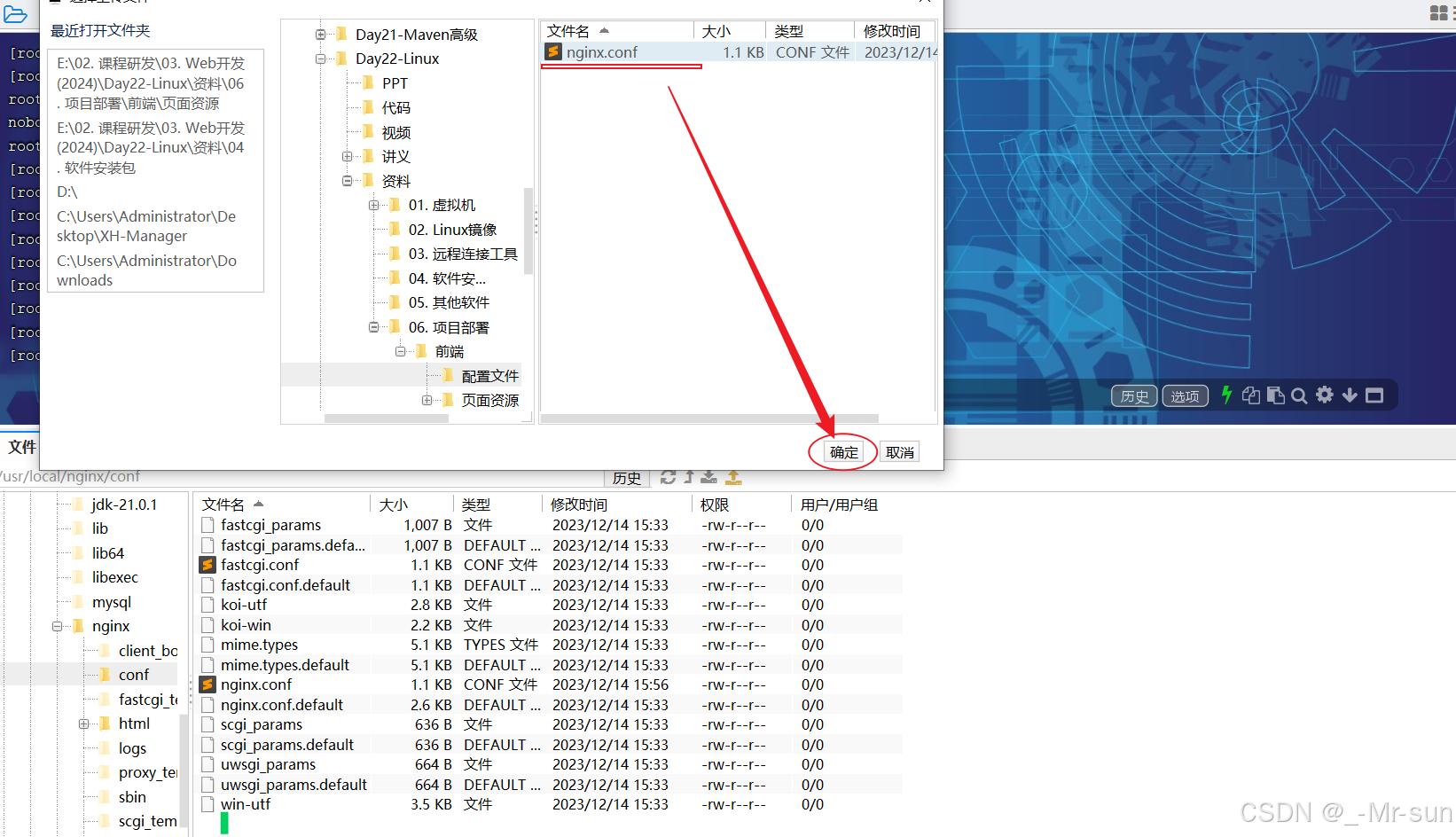Collapse the 前端 folder node
This screenshot has width=1456, height=837.
(400, 352)
